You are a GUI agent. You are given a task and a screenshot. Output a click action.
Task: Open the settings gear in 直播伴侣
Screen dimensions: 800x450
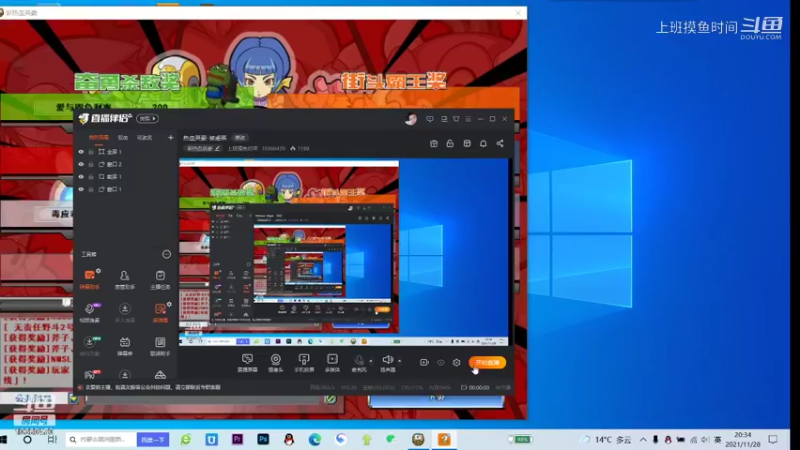pyautogui.click(x=457, y=362)
